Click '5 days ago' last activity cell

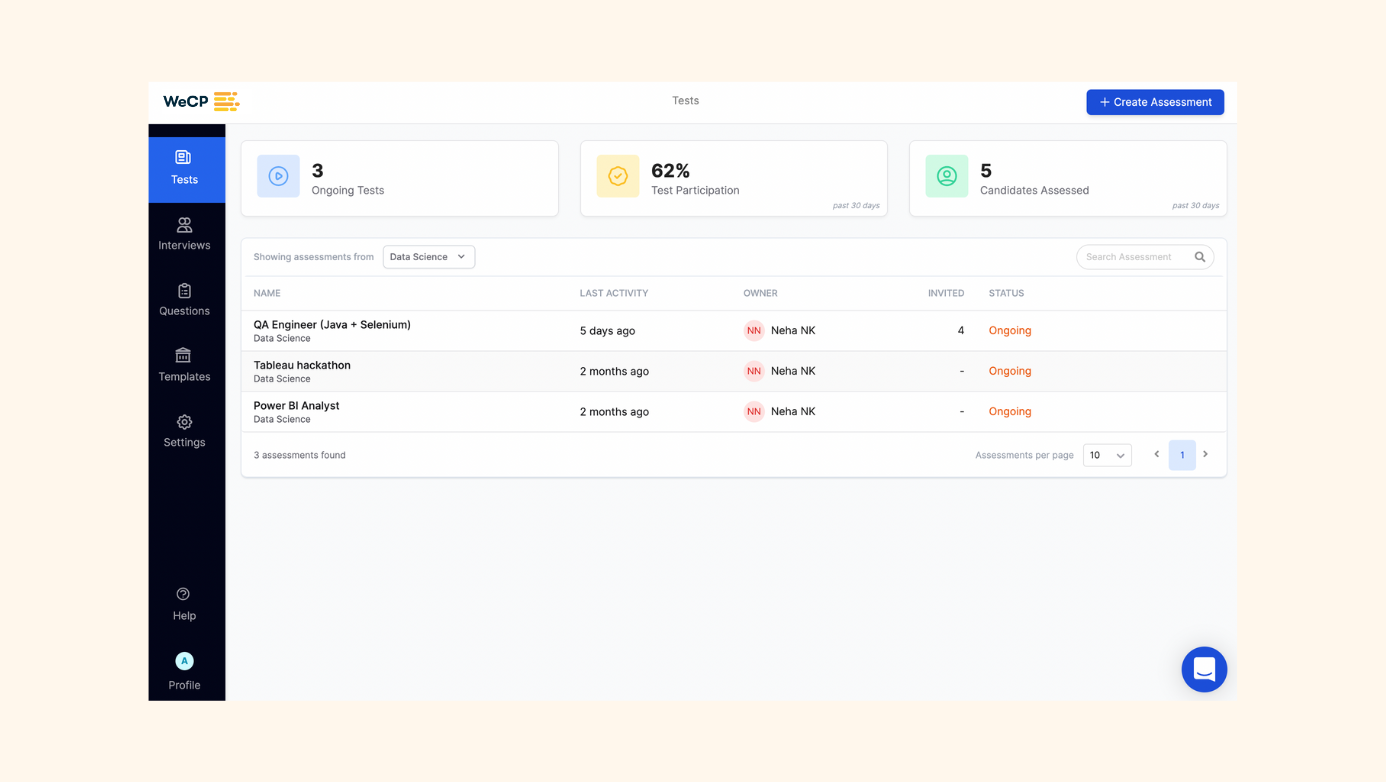pyautogui.click(x=607, y=331)
